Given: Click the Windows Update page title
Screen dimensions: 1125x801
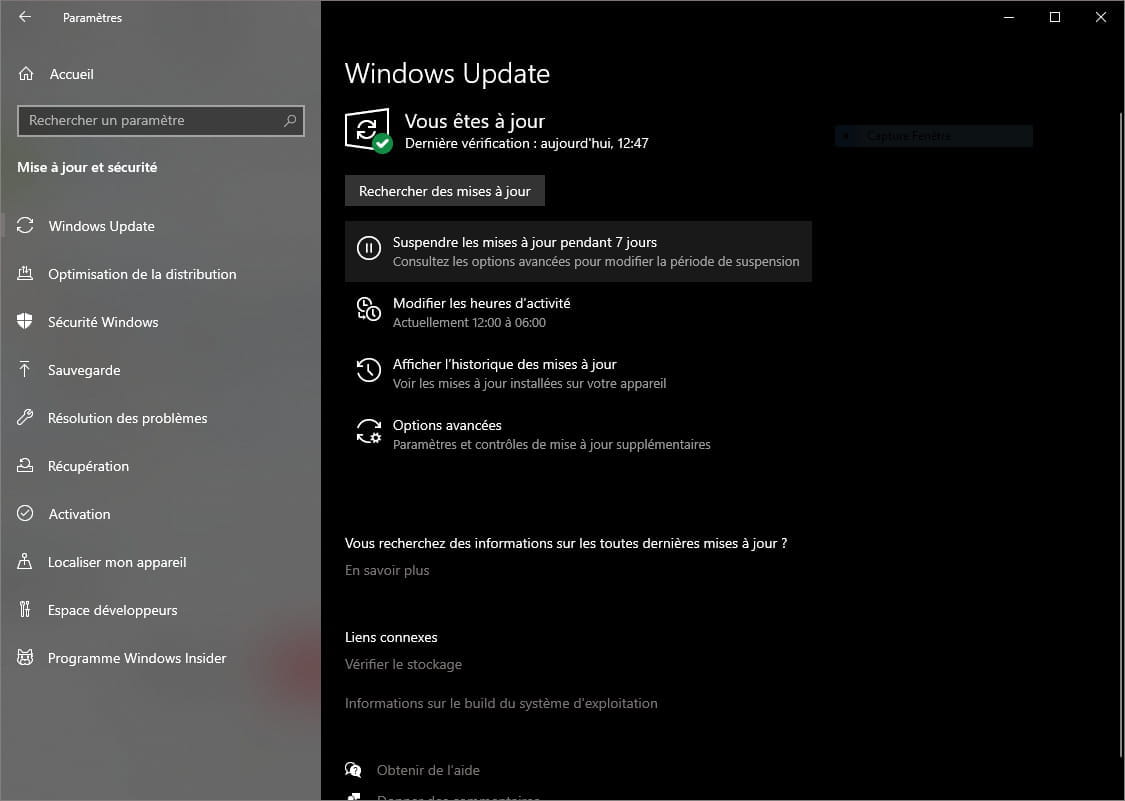Looking at the screenshot, I should click(x=447, y=74).
